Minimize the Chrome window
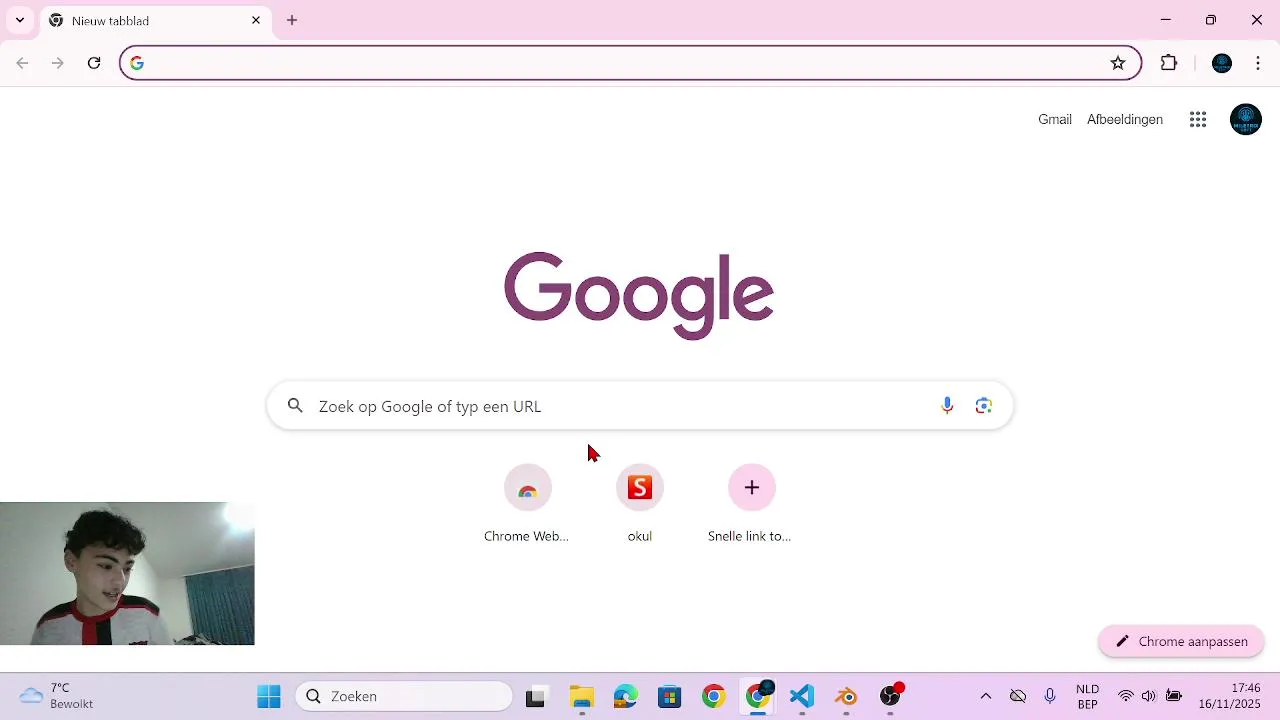The width and height of the screenshot is (1280, 720). click(1165, 20)
